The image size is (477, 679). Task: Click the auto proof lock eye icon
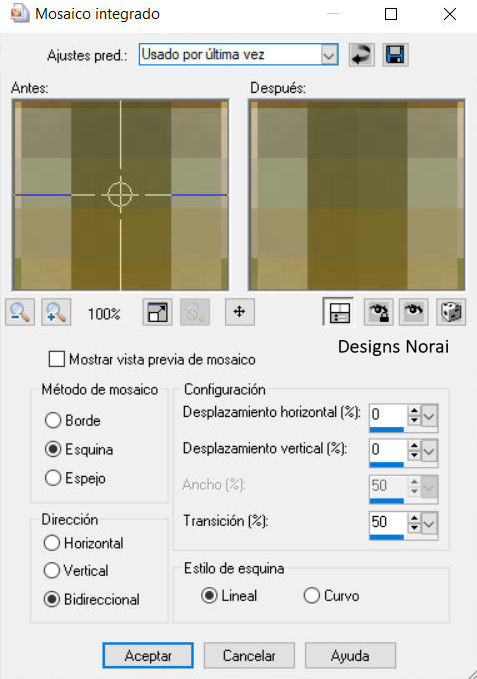378,312
